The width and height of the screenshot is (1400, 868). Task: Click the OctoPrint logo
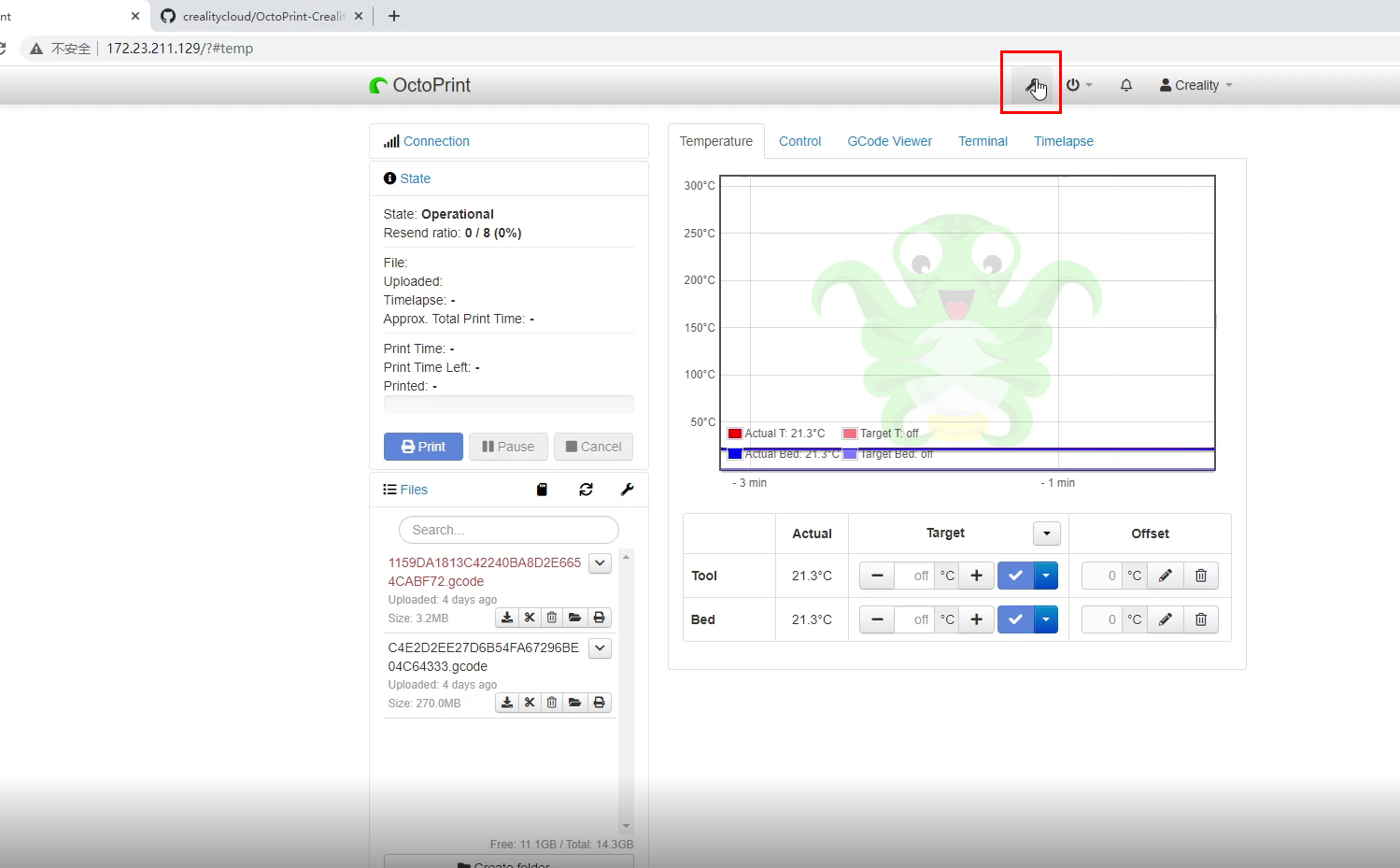point(420,85)
